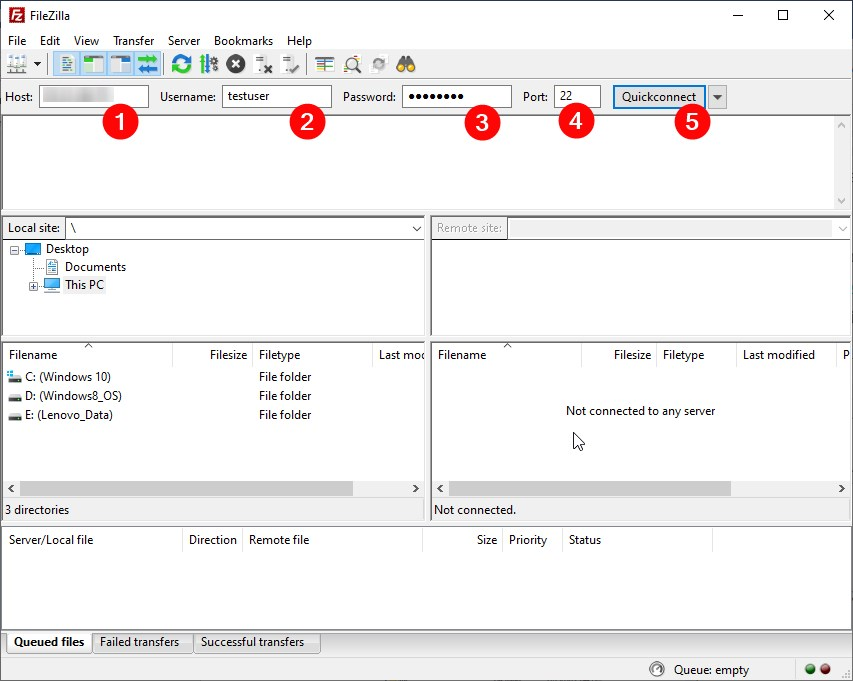Open the directory comparison icon

[x=325, y=65]
